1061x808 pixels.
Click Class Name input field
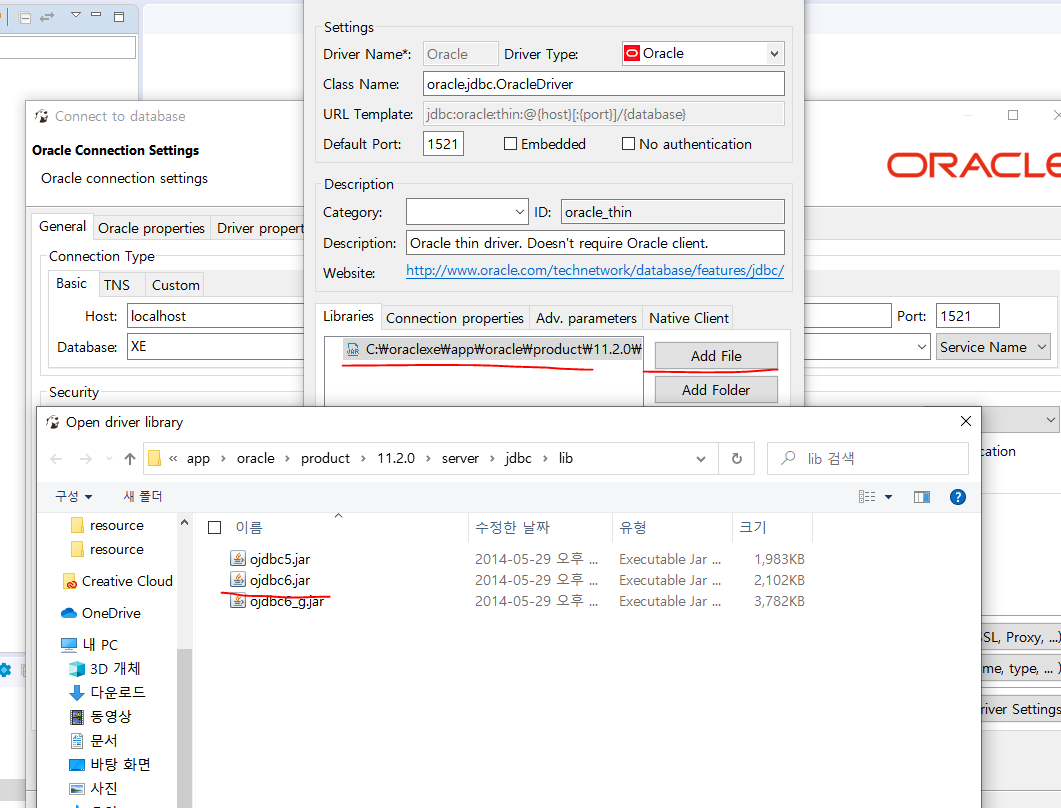pos(604,84)
